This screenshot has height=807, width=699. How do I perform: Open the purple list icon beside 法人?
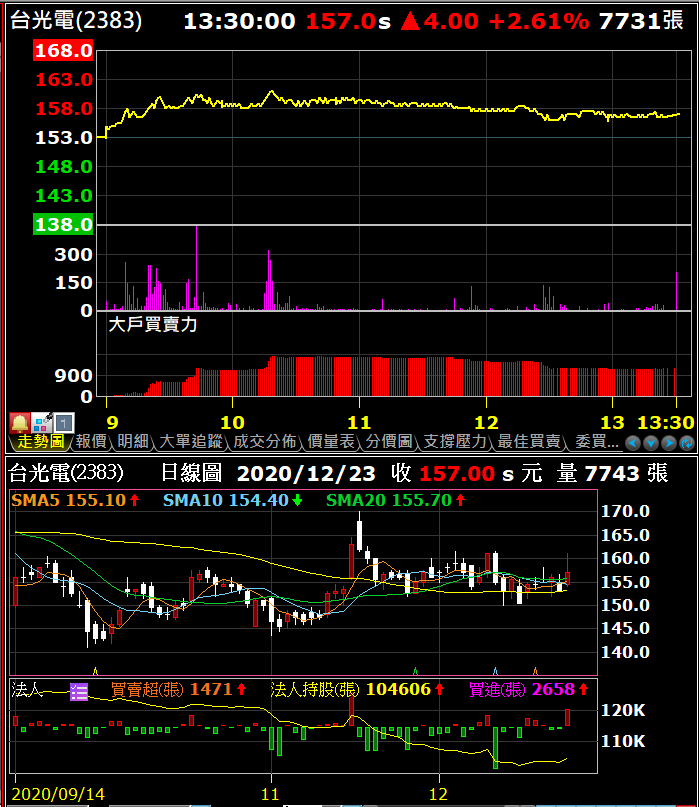pos(79,690)
